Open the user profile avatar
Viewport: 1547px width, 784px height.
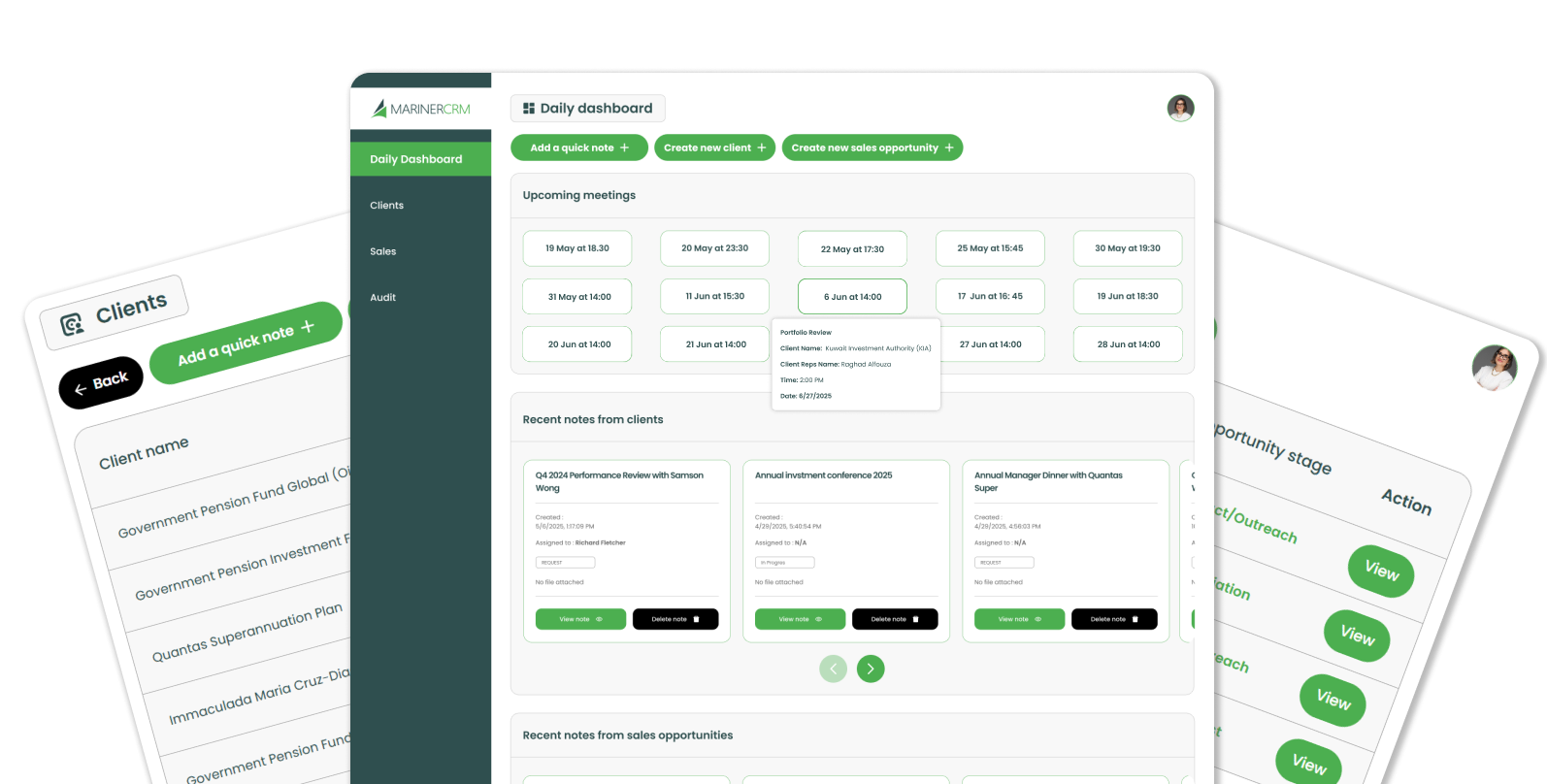coord(1180,109)
